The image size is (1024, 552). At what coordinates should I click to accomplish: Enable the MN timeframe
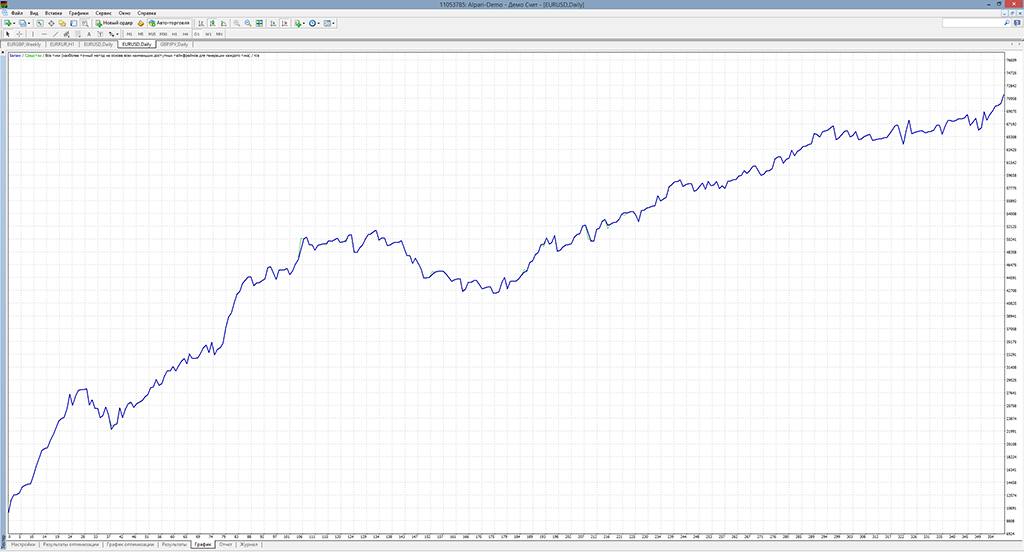point(219,34)
